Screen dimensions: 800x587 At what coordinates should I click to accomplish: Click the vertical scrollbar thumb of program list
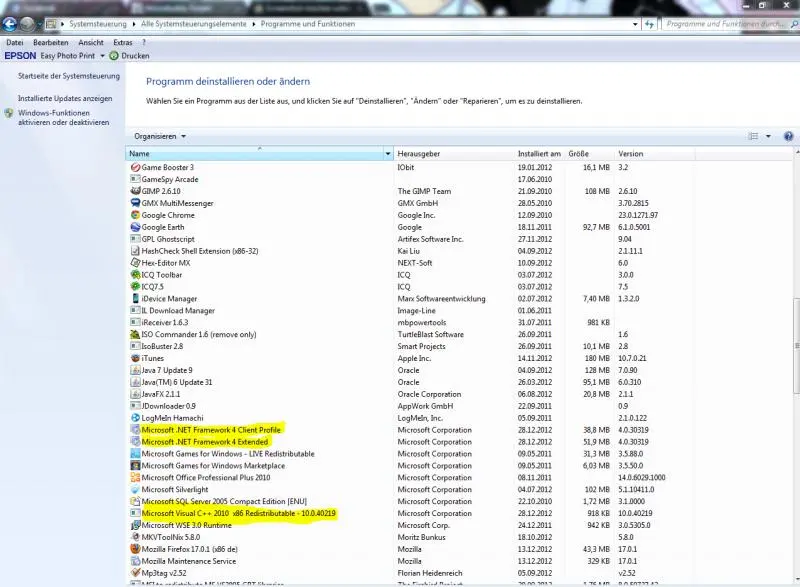coord(796,345)
